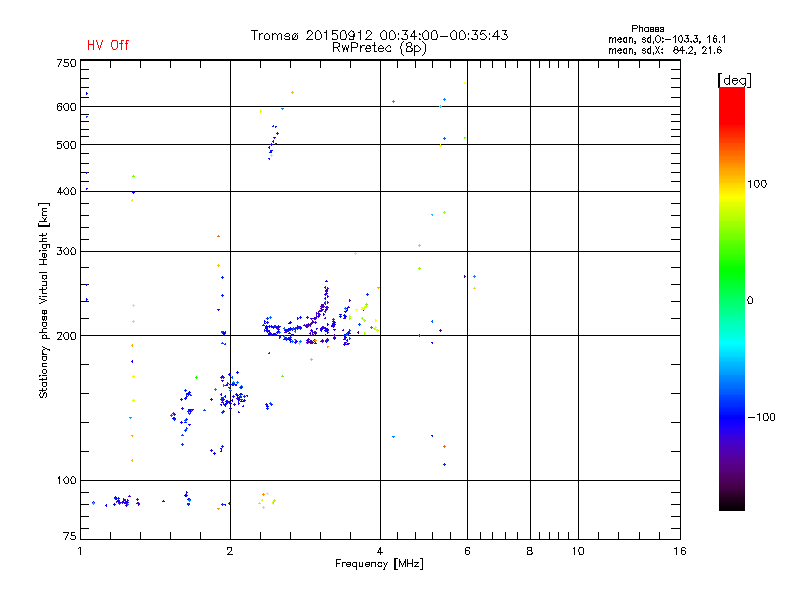This screenshot has height=600, width=800.
Task: Click the y-axis tick label '750'
Action: click(66, 64)
